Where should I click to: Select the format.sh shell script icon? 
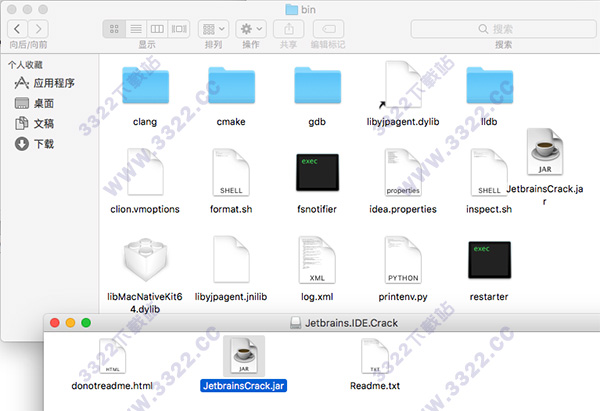231,172
